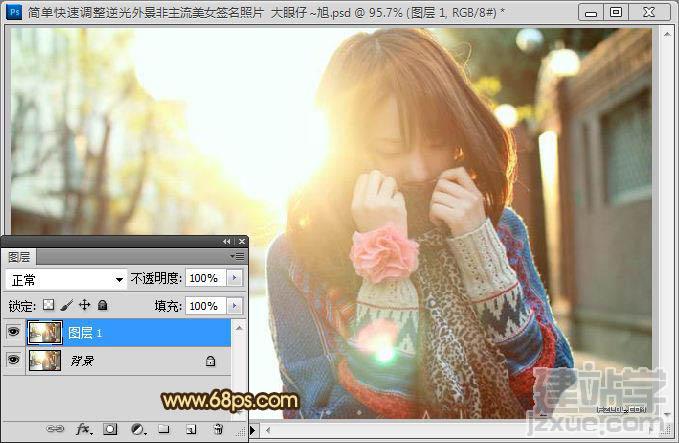The width and height of the screenshot is (679, 443).
Task: Create a new layer group folder
Action: 164,429
